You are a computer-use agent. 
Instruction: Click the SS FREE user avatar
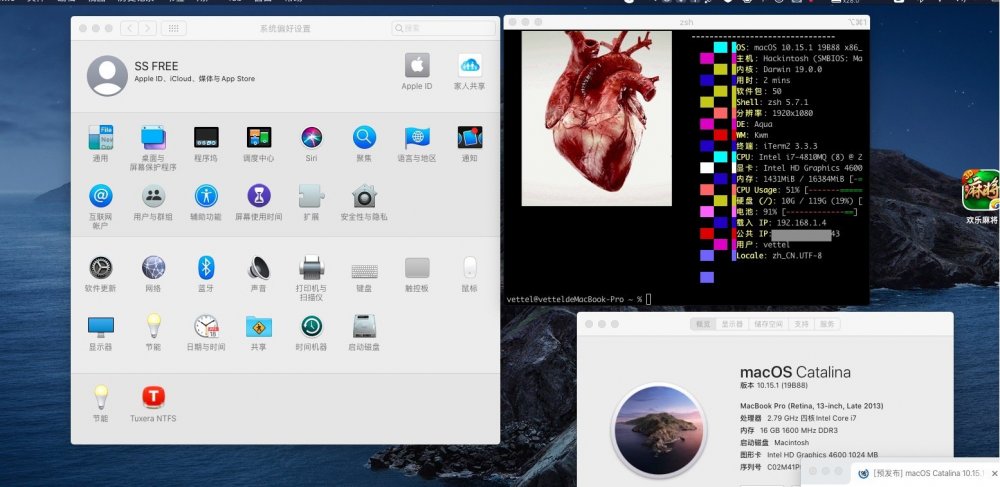[x=107, y=76]
